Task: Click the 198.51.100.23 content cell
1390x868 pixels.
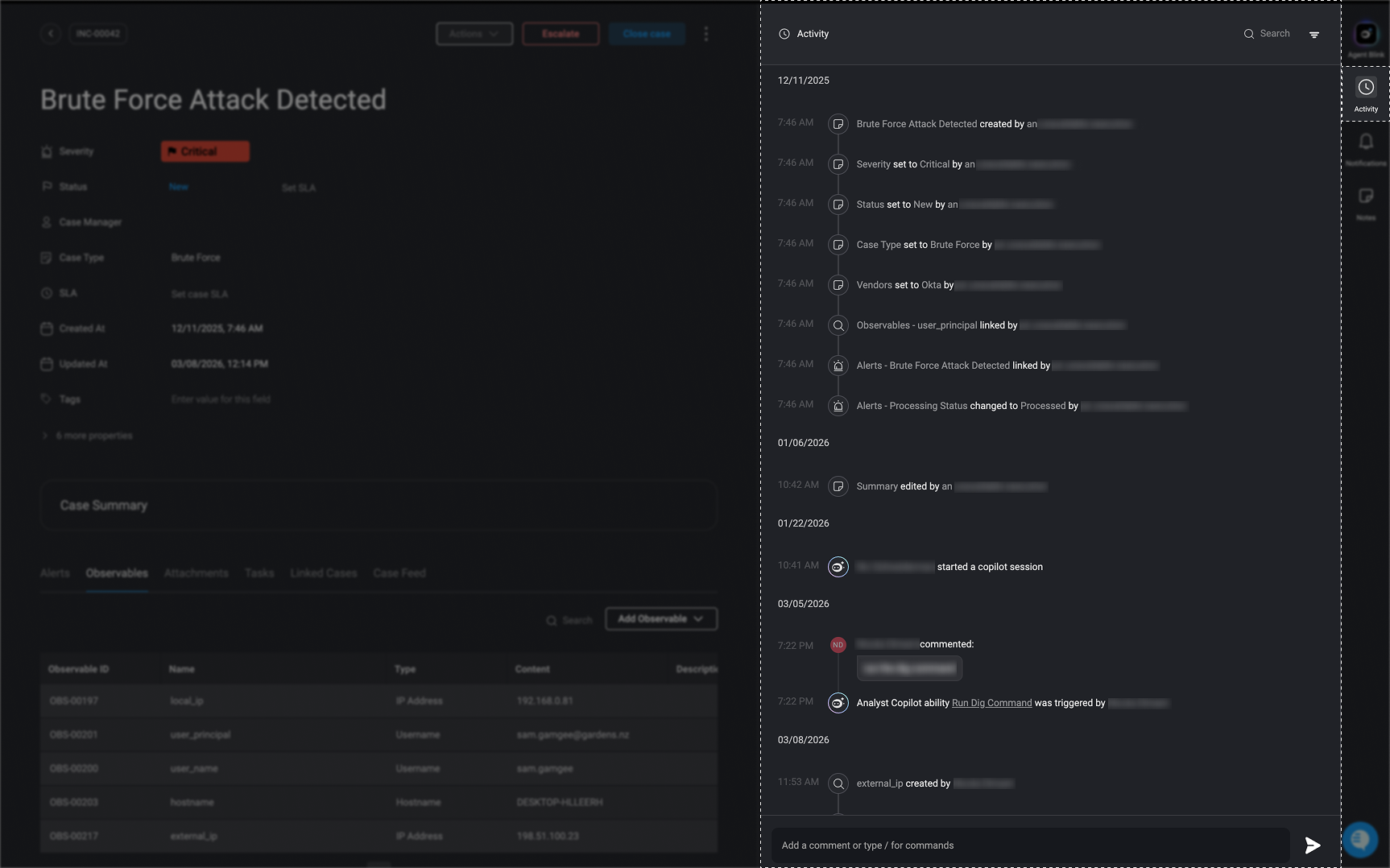Action: (x=548, y=836)
